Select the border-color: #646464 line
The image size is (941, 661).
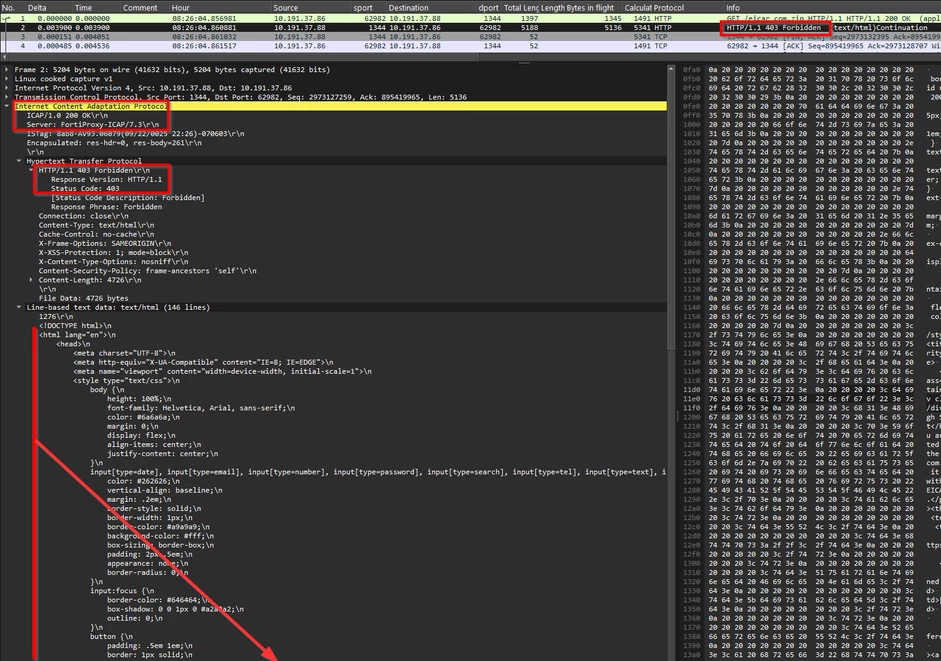coord(158,600)
